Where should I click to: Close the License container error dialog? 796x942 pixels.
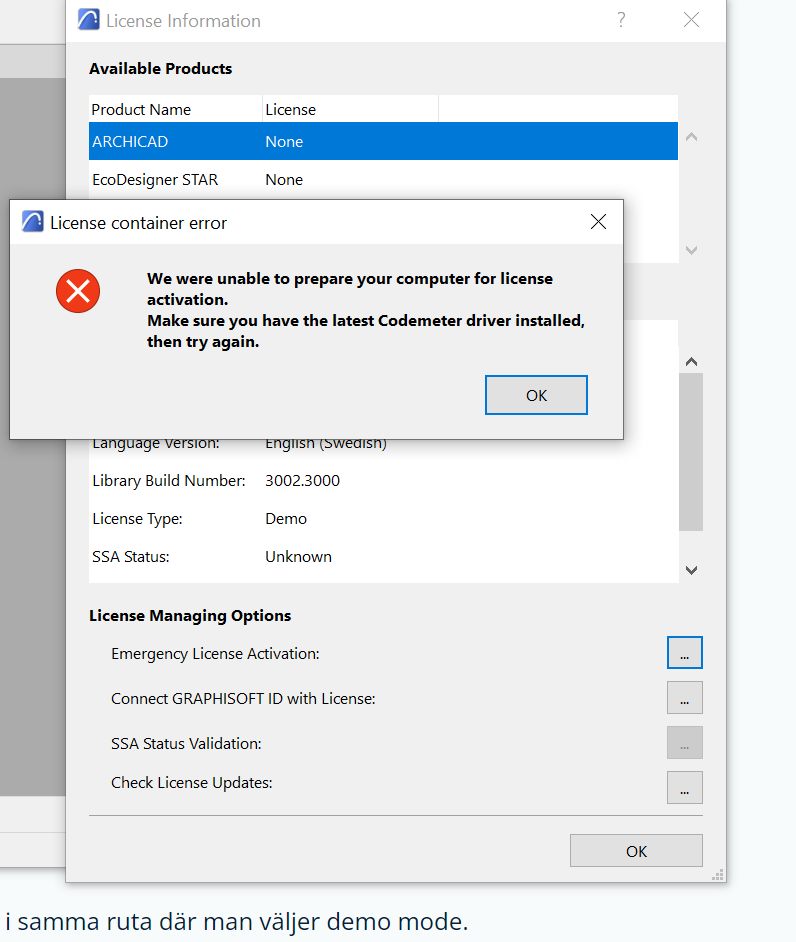tap(598, 222)
